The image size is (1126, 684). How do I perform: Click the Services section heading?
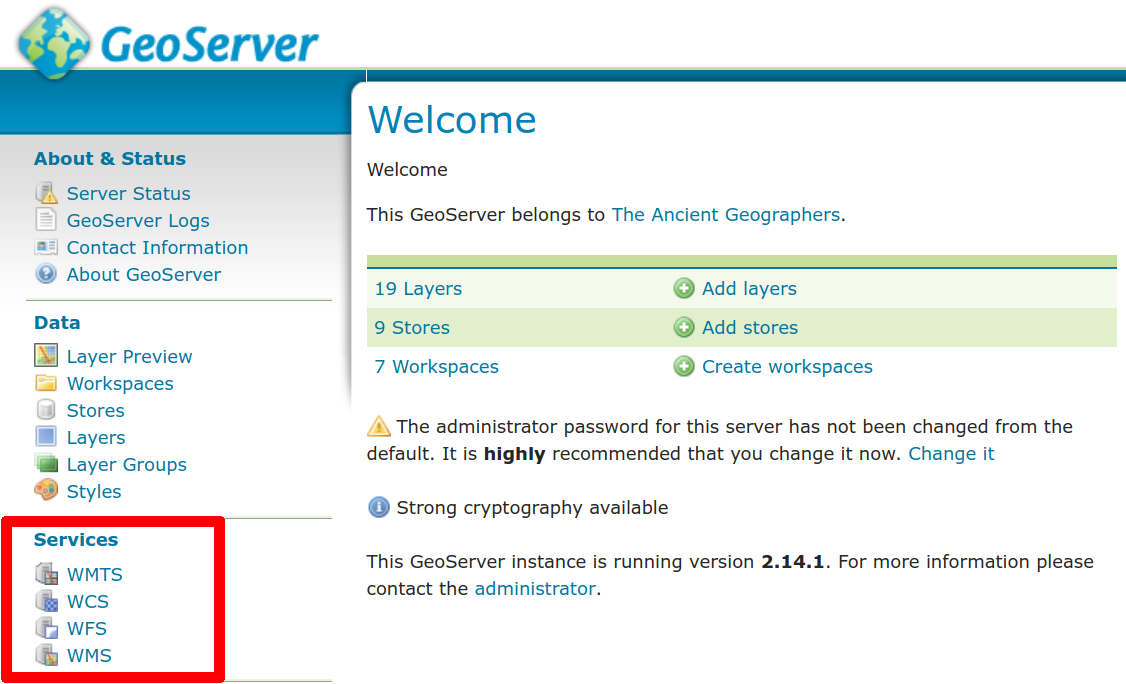[x=75, y=540]
